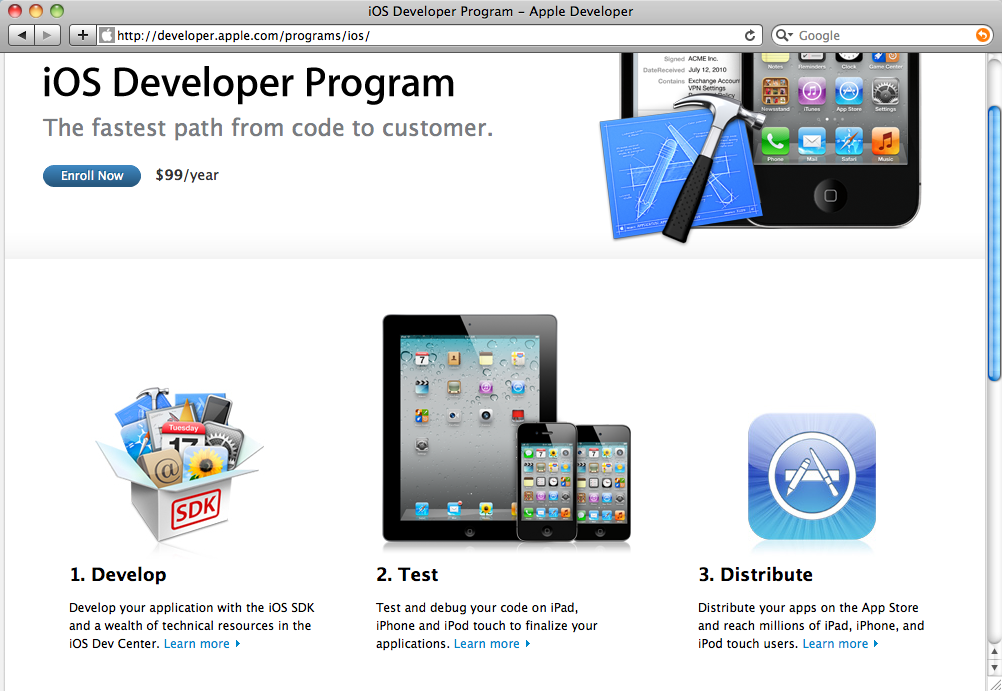Viewport: 1002px width, 691px height.
Task: Click the Mail app icon on hero iPhone
Action: [x=812, y=141]
